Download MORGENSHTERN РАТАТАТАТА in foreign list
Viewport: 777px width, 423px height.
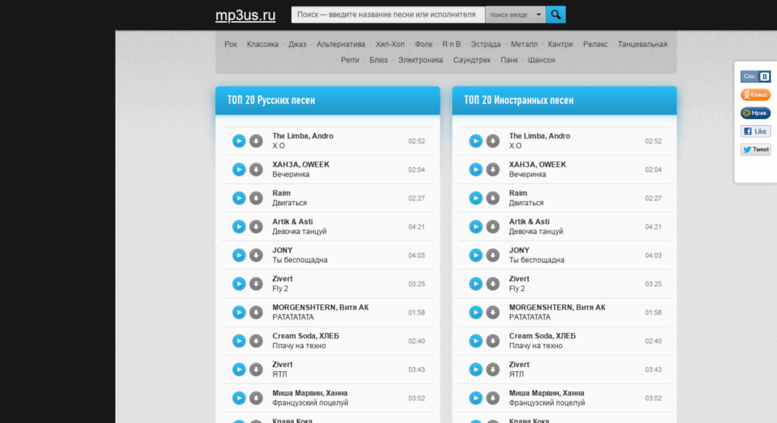click(493, 313)
